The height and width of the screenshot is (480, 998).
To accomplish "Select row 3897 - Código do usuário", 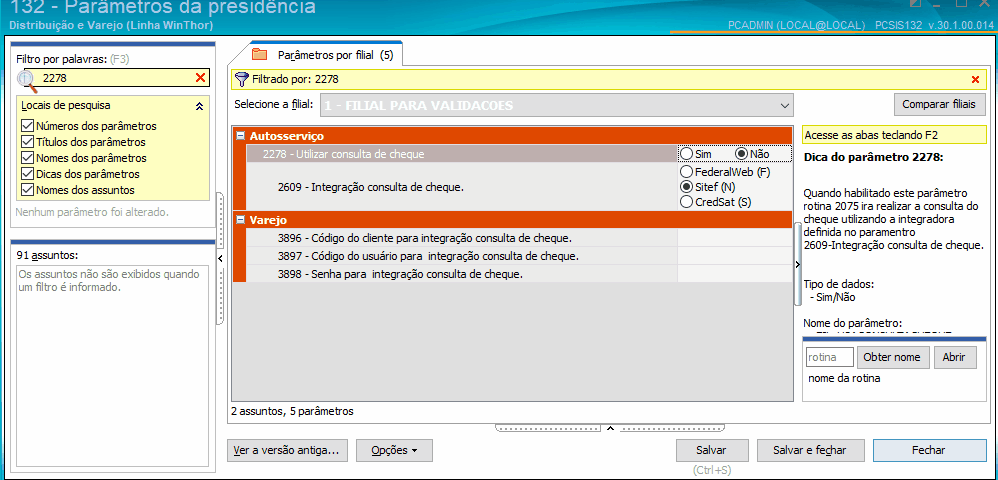I will [461, 256].
